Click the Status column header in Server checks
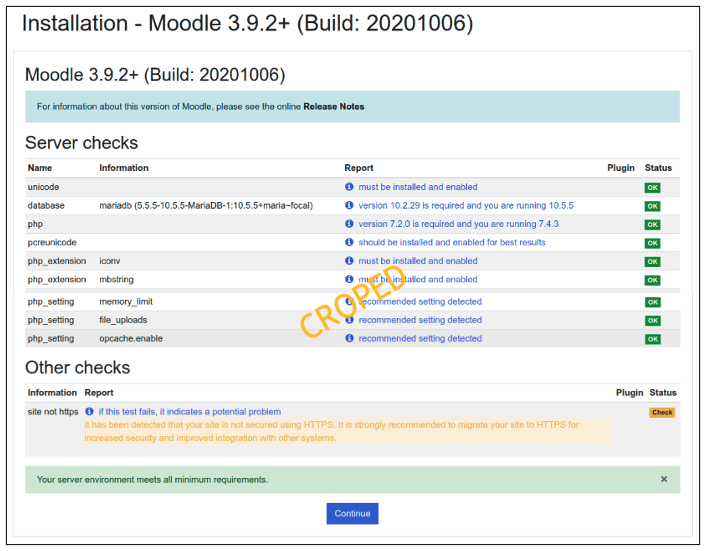 point(658,168)
